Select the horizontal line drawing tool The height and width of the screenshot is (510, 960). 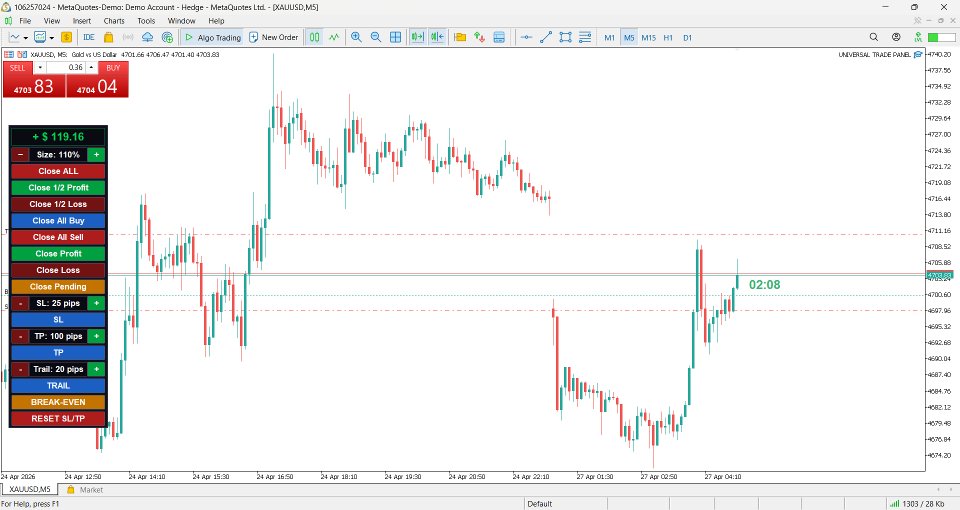pyautogui.click(x=526, y=37)
